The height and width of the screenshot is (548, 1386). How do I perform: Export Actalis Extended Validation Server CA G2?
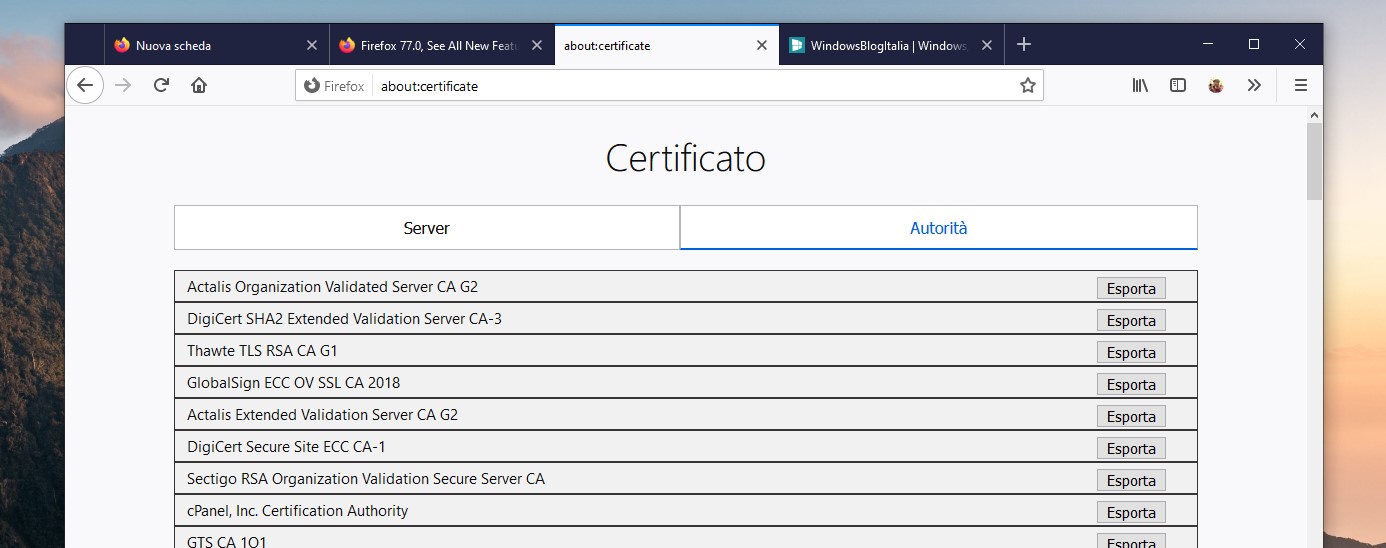(1131, 416)
